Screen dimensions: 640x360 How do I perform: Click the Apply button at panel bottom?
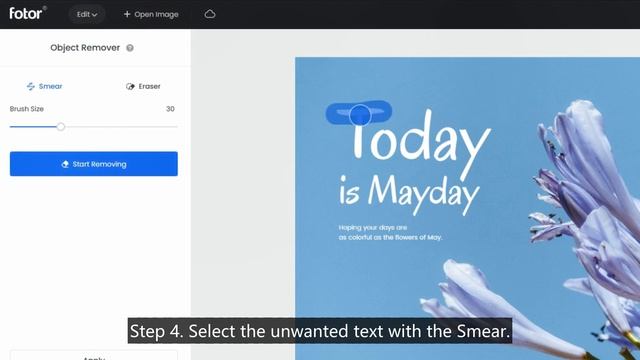[x=94, y=356]
